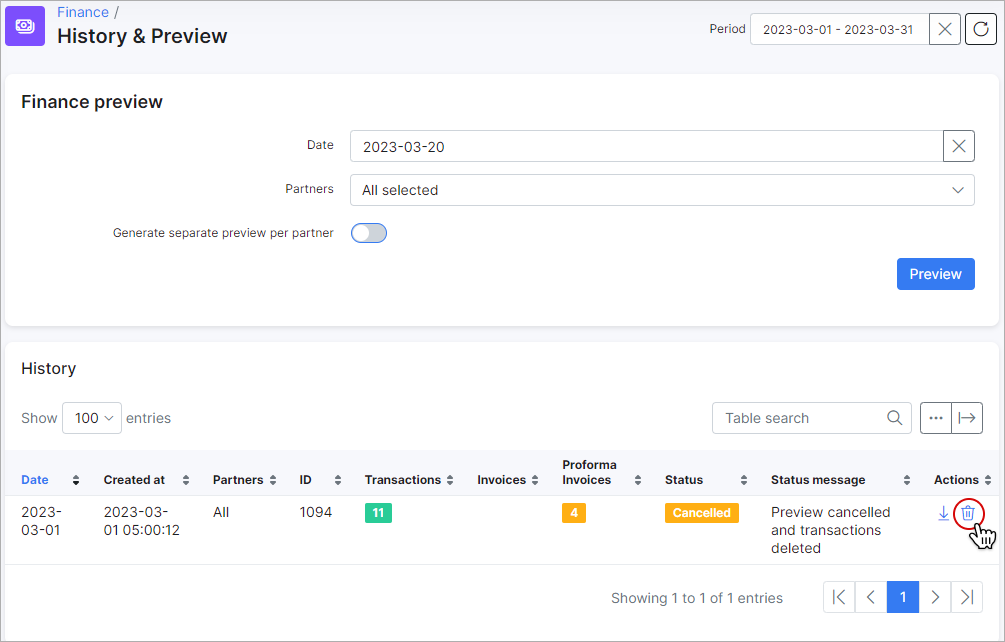This screenshot has width=1005, height=642.
Task: Clear the Date field using the X icon
Action: point(958,146)
